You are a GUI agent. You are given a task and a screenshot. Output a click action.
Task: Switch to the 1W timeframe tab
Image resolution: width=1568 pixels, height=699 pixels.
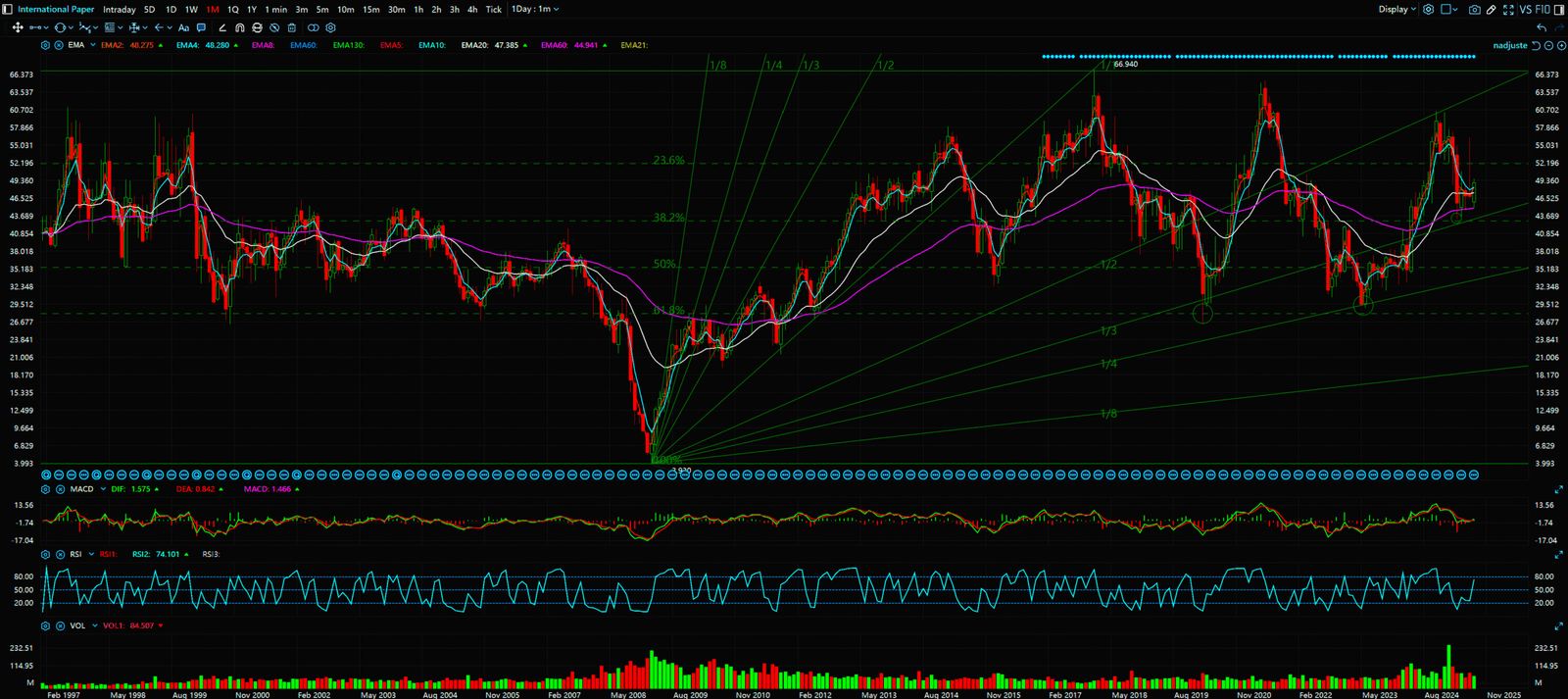191,10
